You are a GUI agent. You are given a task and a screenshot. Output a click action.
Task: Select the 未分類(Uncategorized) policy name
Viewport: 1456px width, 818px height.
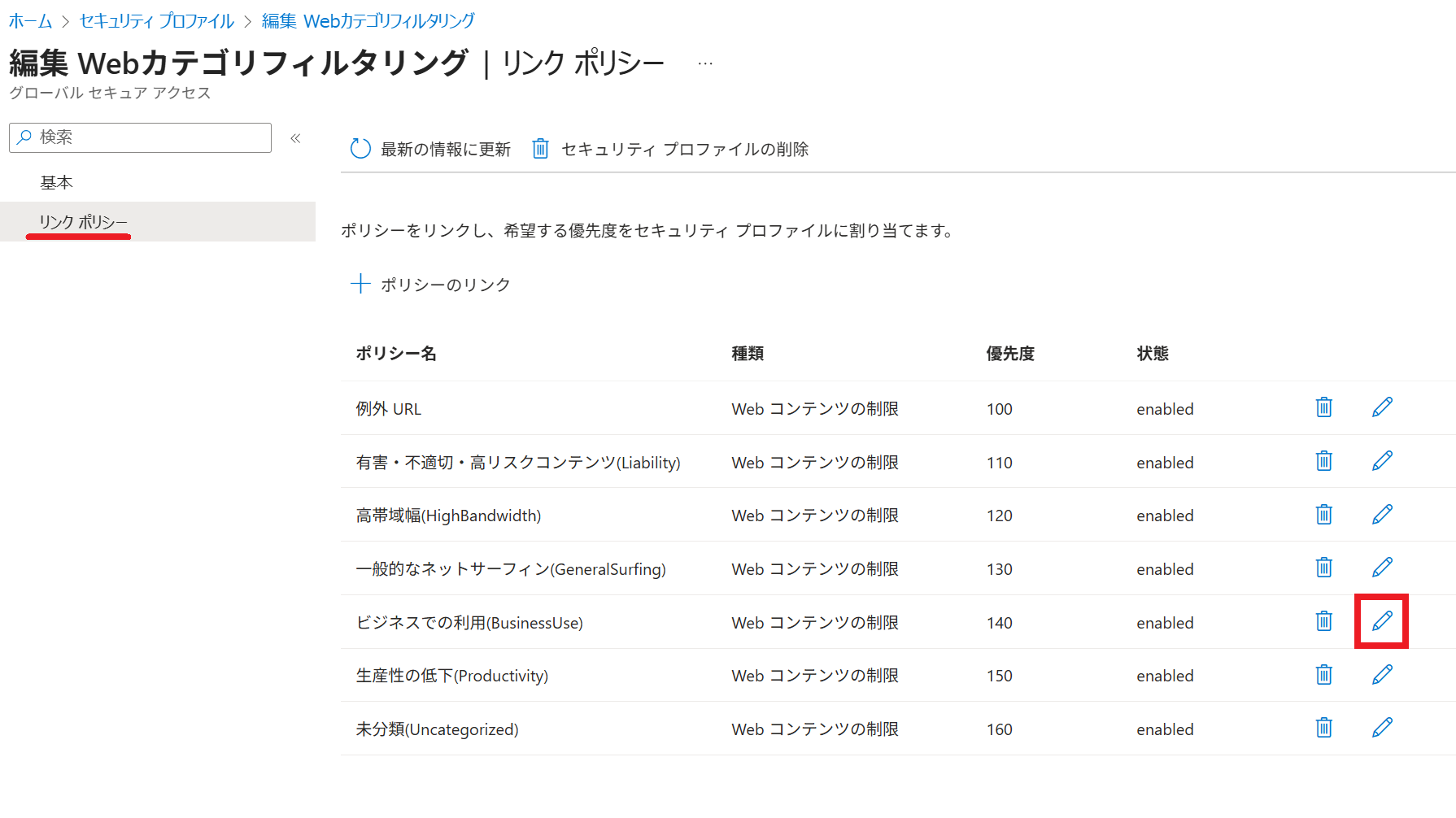[437, 729]
